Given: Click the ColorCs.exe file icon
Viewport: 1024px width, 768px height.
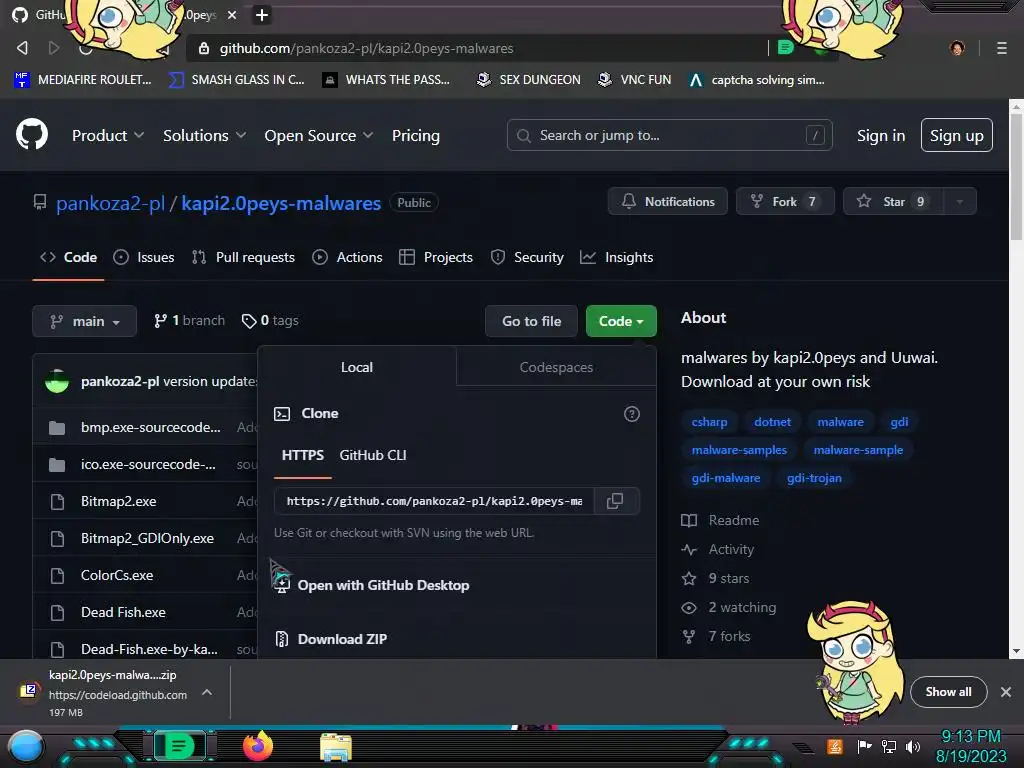Looking at the screenshot, I should 57,575.
